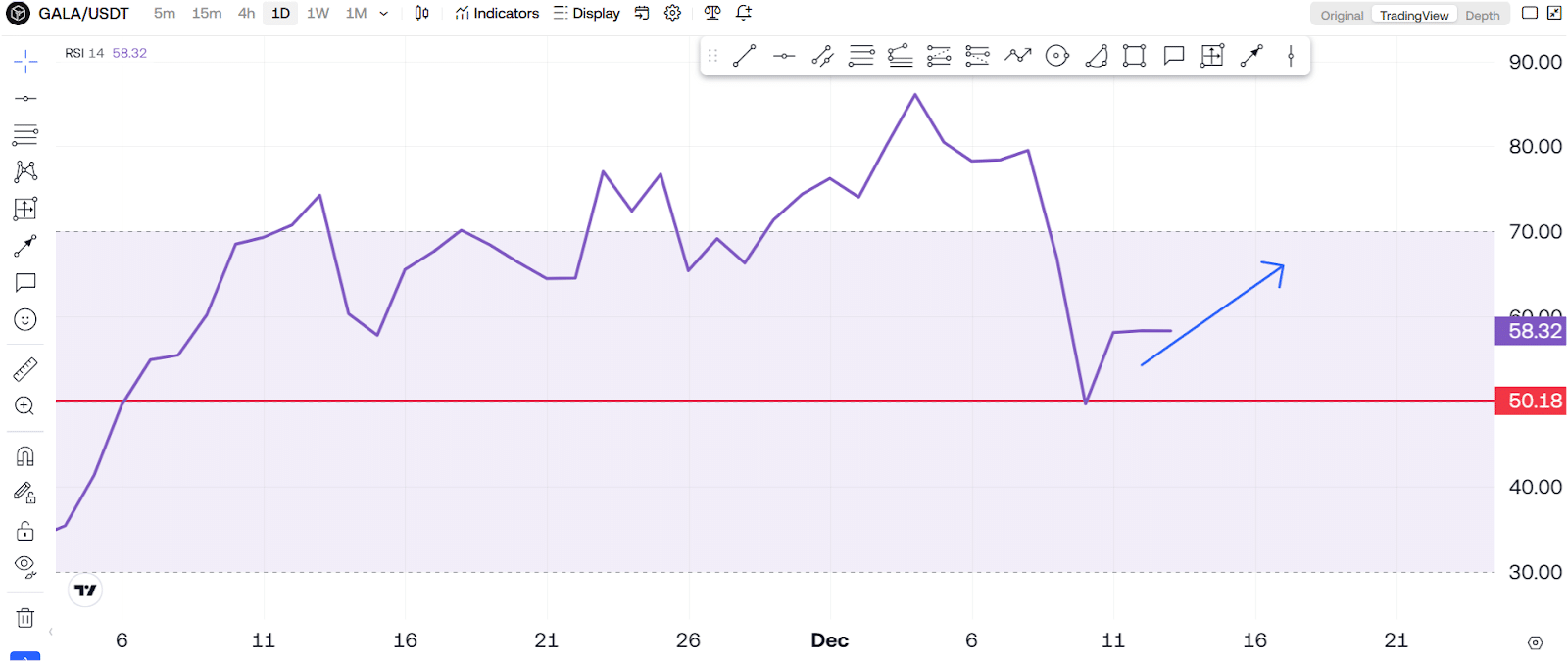Switch to the 4h timeframe

(x=246, y=14)
